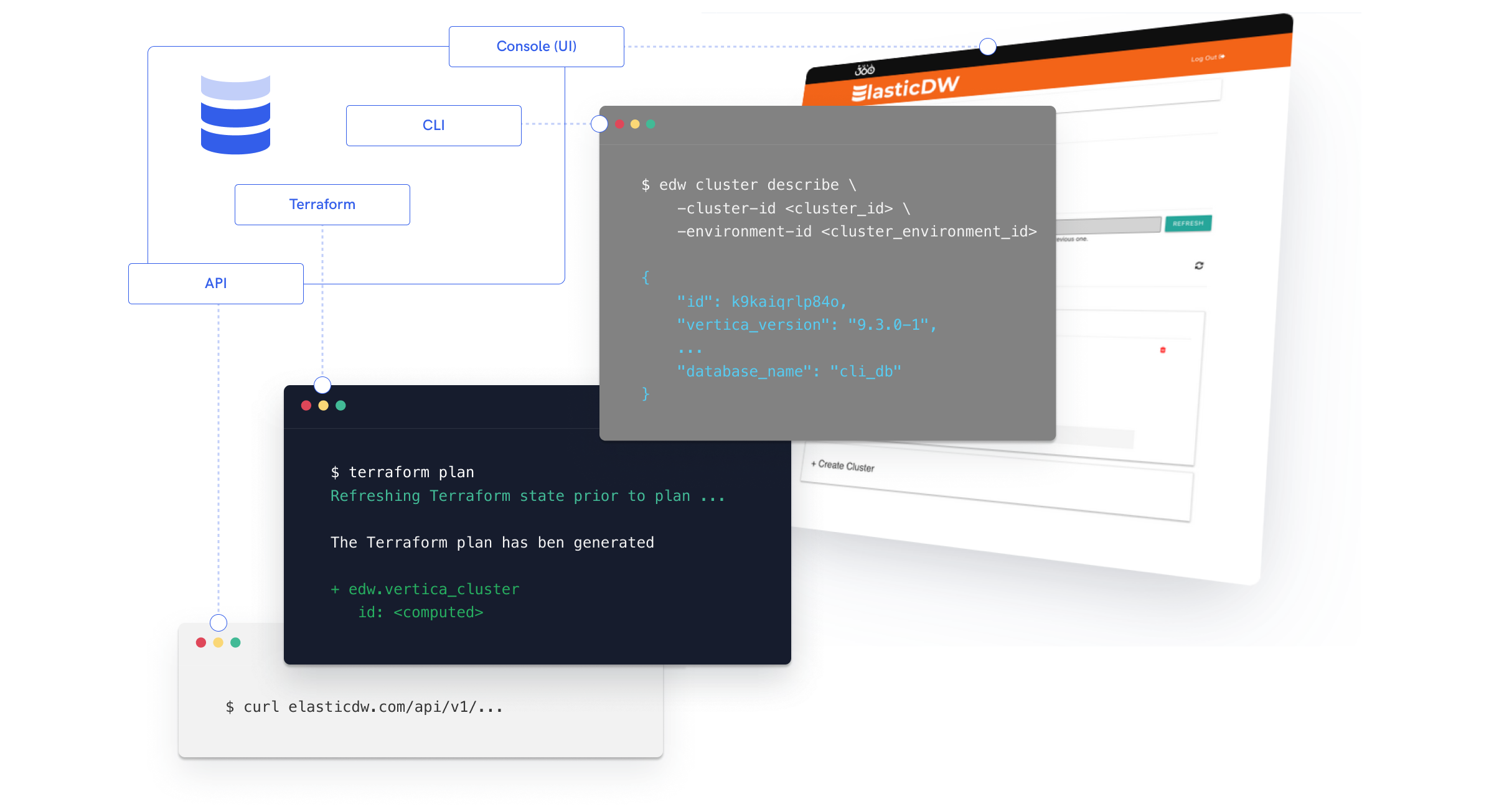Click the API box
The image size is (1494, 812).
(215, 284)
